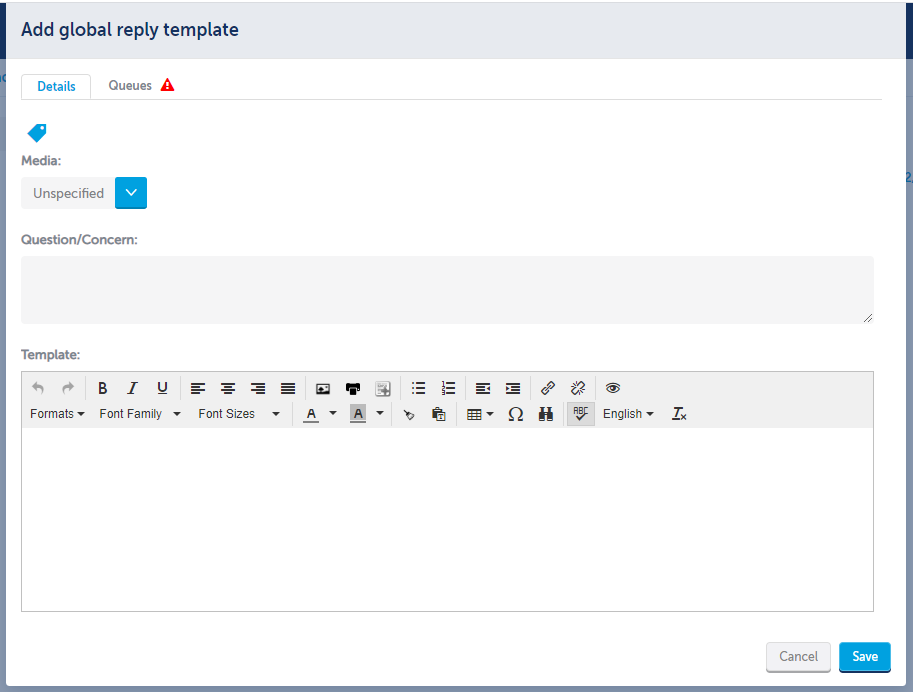Click the blue tag icon

pos(37,132)
